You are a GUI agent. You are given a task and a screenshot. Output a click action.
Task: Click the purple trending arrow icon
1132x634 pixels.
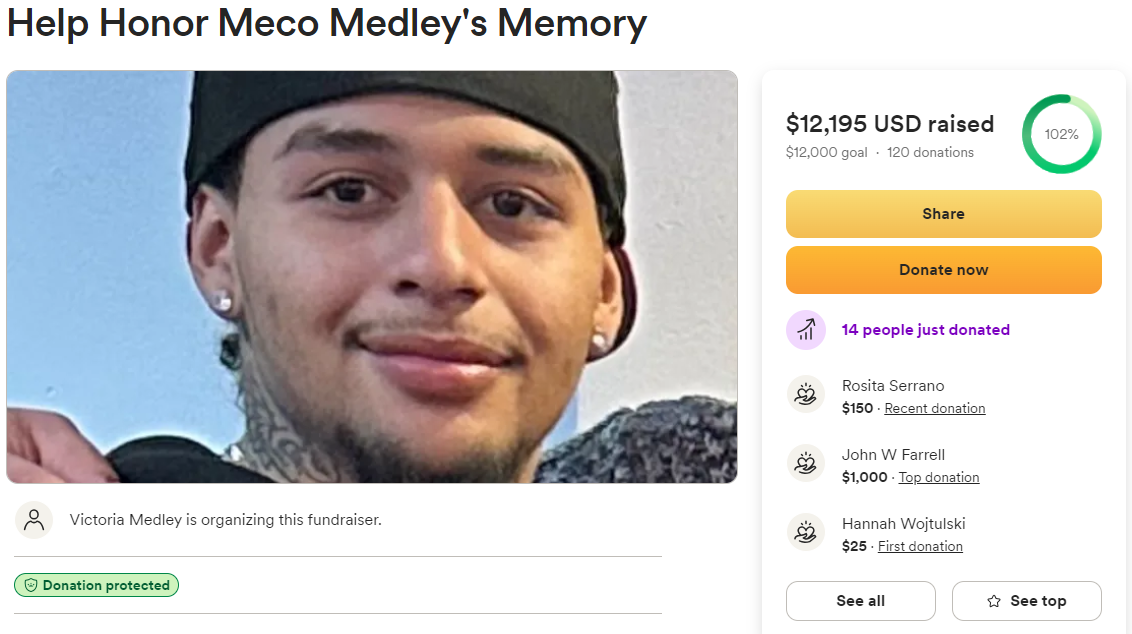(x=806, y=330)
